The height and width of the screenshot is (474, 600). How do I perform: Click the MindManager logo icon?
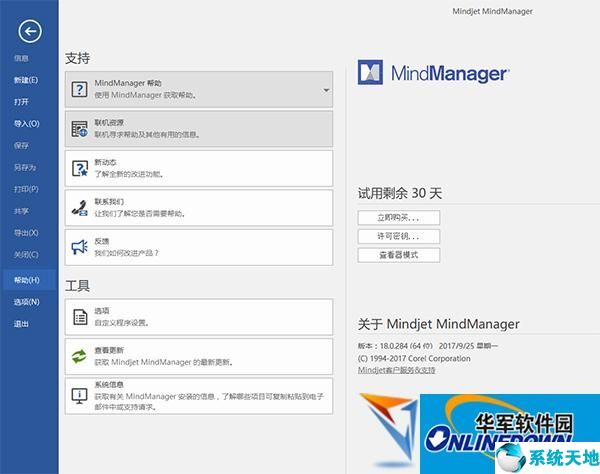370,72
